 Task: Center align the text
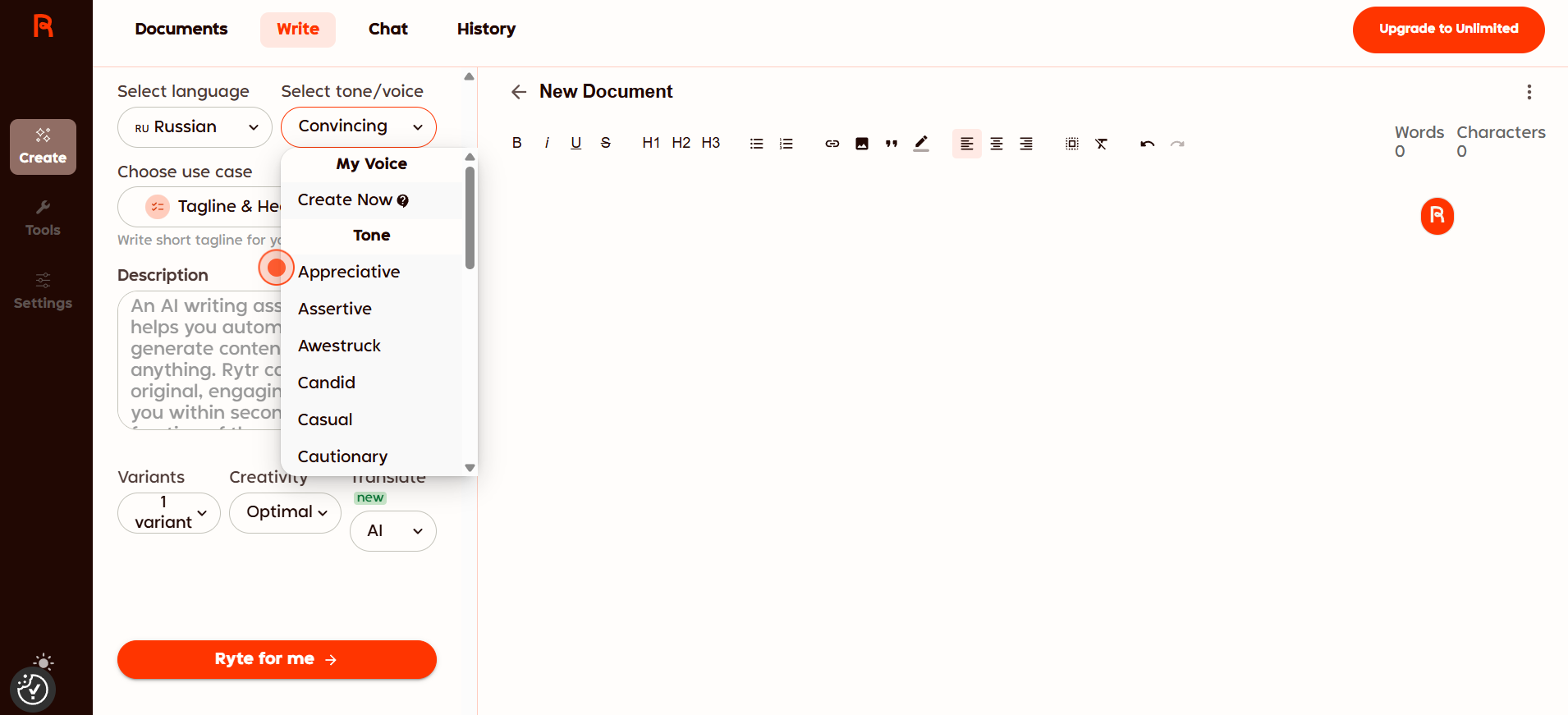(x=996, y=144)
